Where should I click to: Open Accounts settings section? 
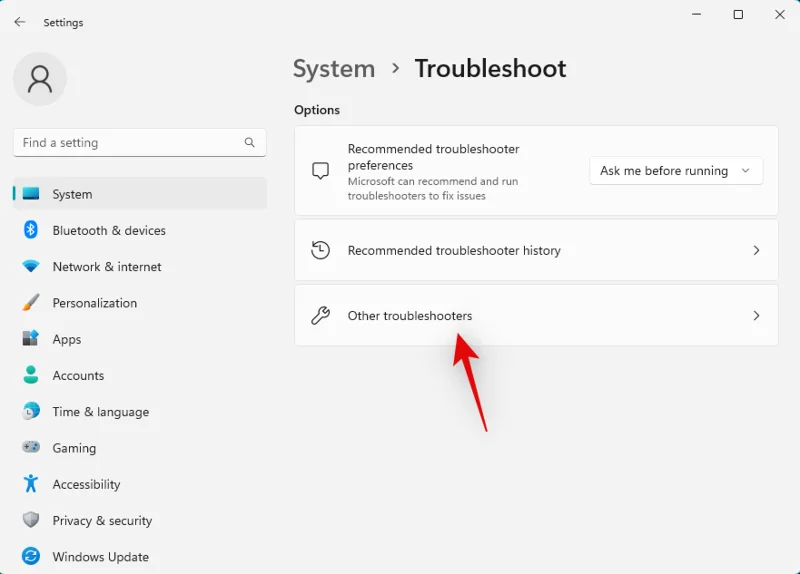click(78, 376)
